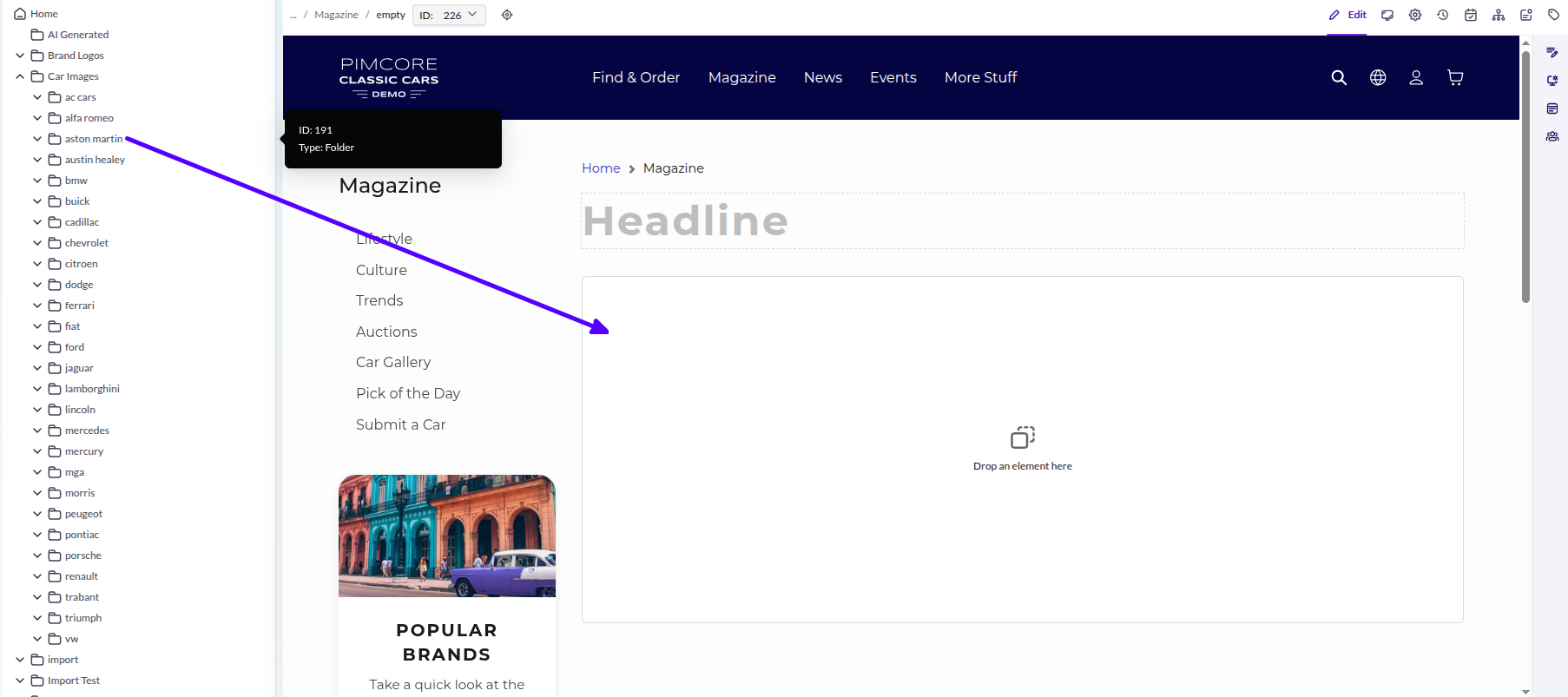Open Find & Order menu

click(x=636, y=77)
